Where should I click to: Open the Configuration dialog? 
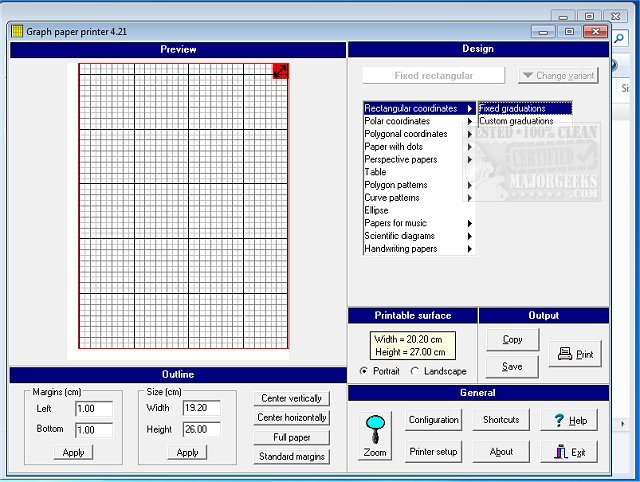click(x=433, y=420)
